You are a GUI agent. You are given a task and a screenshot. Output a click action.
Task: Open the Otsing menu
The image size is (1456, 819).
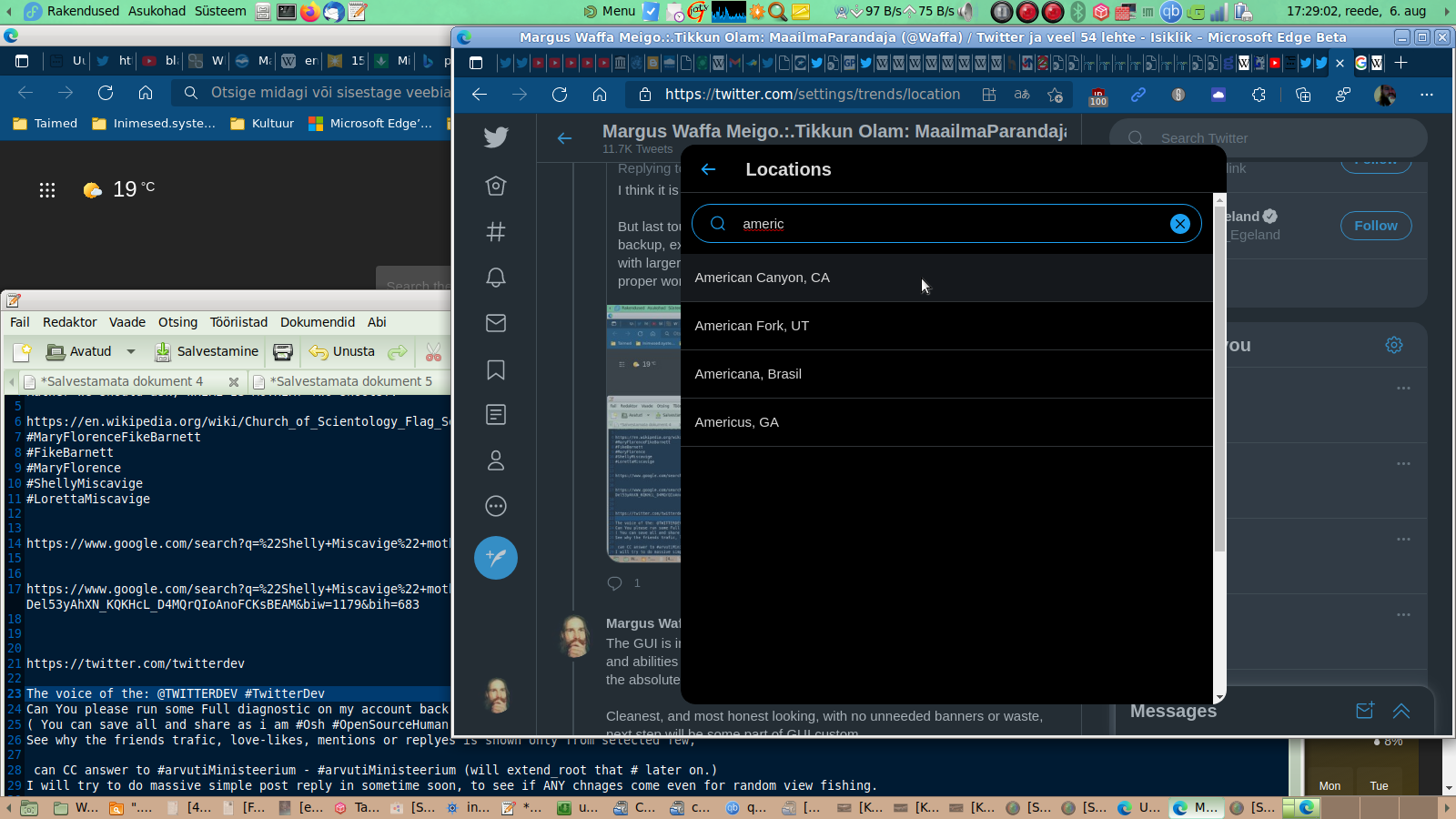(x=177, y=322)
